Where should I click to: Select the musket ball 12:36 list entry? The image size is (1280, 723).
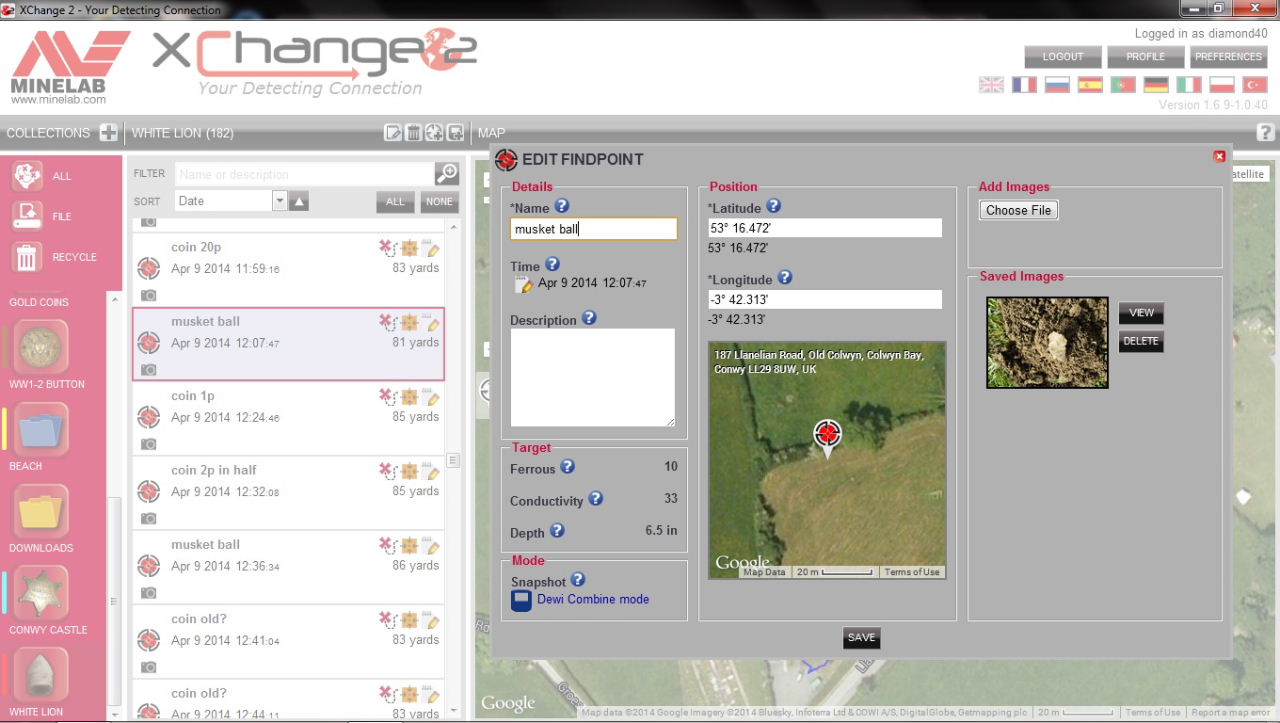288,567
